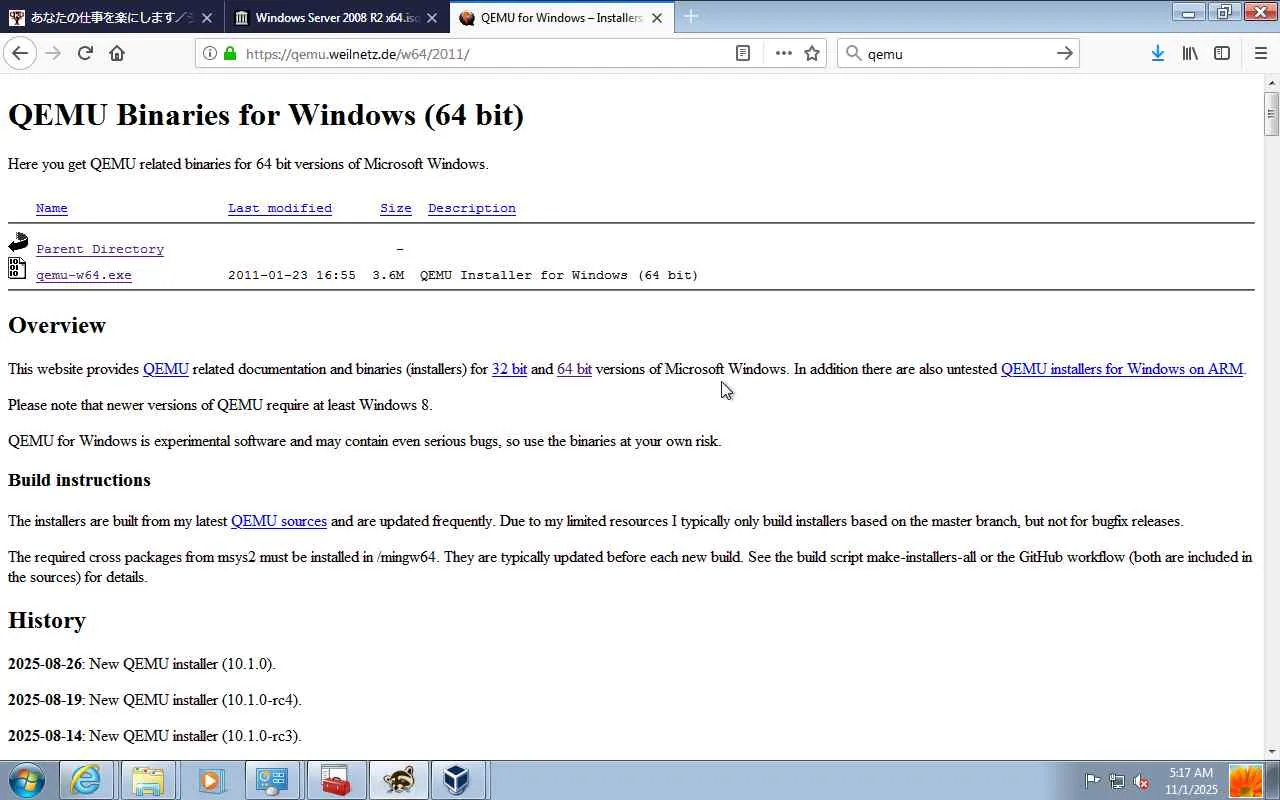
Task: Click the orange flower tray icon
Action: [1246, 780]
